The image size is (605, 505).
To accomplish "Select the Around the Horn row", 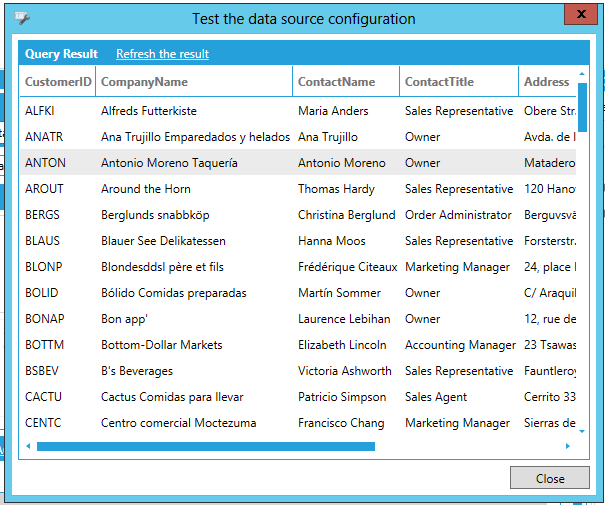I will (145, 189).
